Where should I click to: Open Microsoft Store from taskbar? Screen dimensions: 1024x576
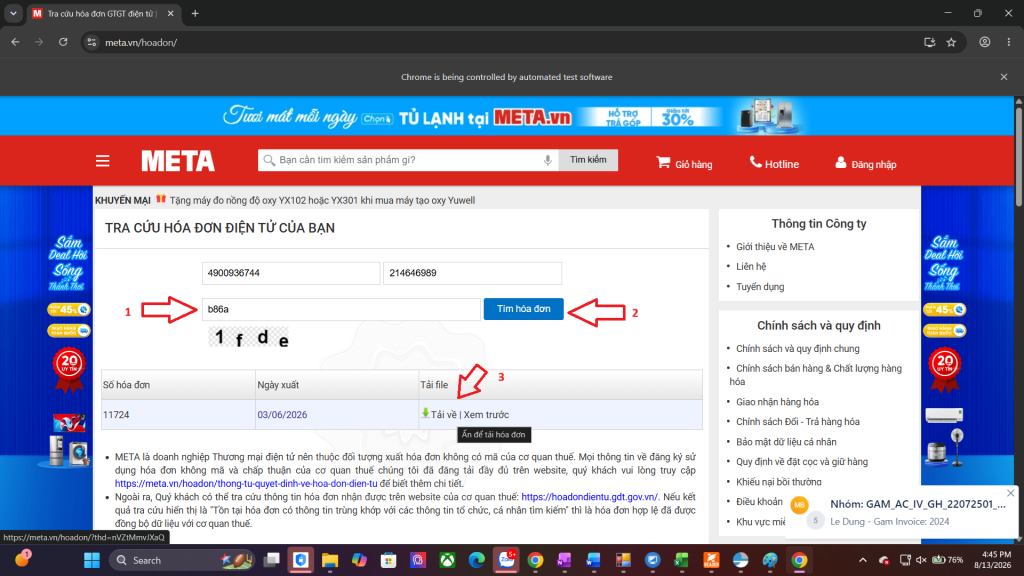389,560
